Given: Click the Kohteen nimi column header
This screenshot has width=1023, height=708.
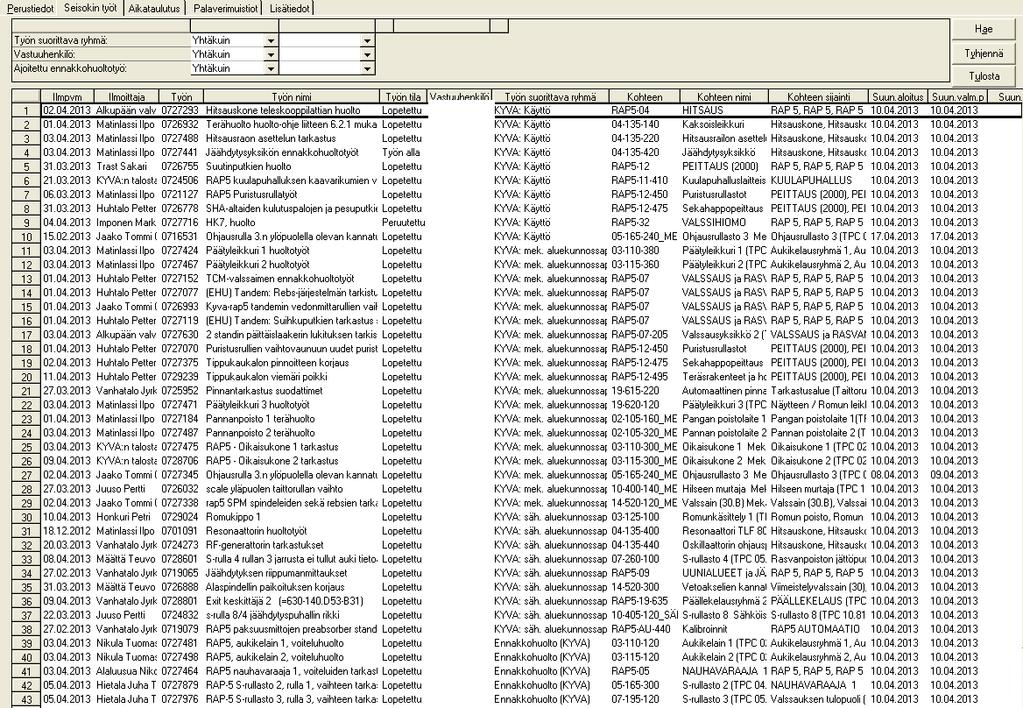Looking at the screenshot, I should 724,97.
